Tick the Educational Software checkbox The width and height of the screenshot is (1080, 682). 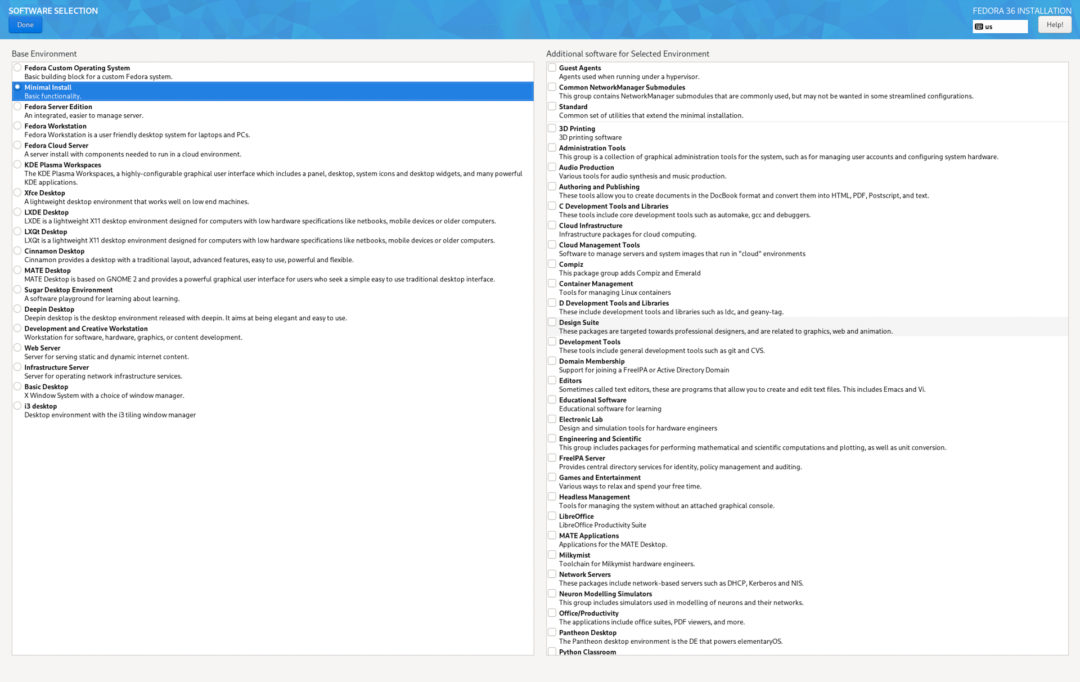[552, 399]
